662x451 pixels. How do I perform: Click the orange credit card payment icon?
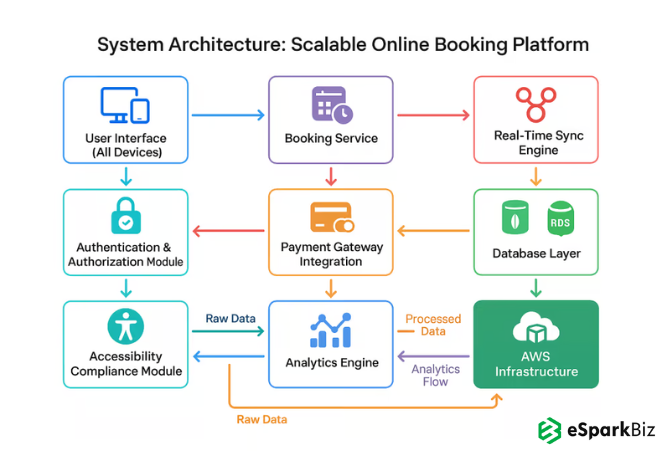(331, 216)
